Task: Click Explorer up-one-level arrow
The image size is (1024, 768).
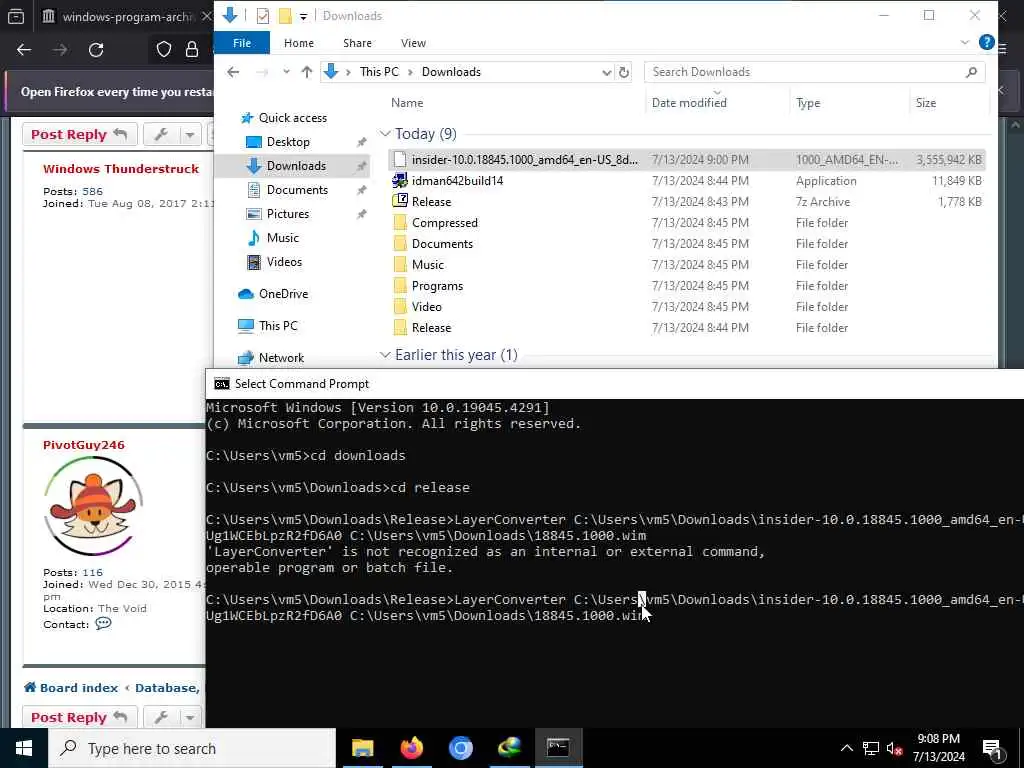Action: click(x=306, y=72)
